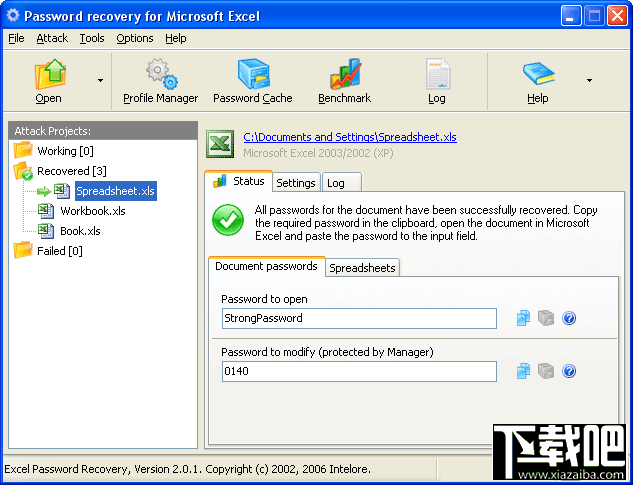The height and width of the screenshot is (485, 633).
Task: Expand the Help button dropdown arrow
Action: pyautogui.click(x=589, y=80)
